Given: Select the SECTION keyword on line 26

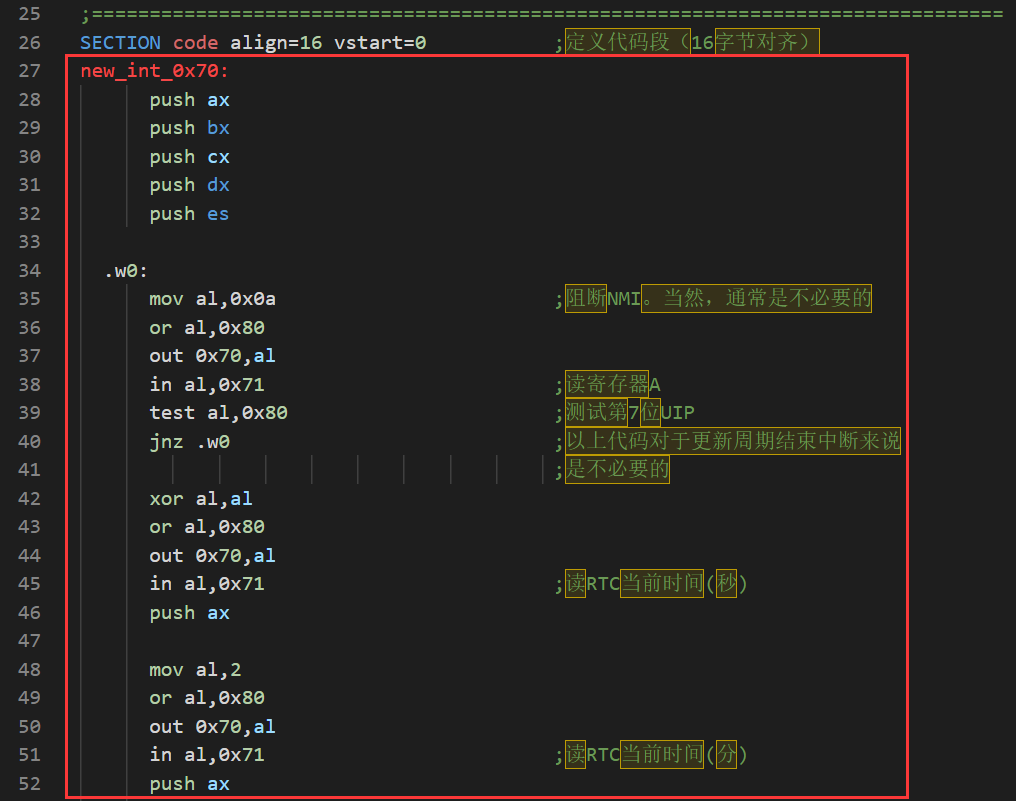Looking at the screenshot, I should click(x=120, y=42).
